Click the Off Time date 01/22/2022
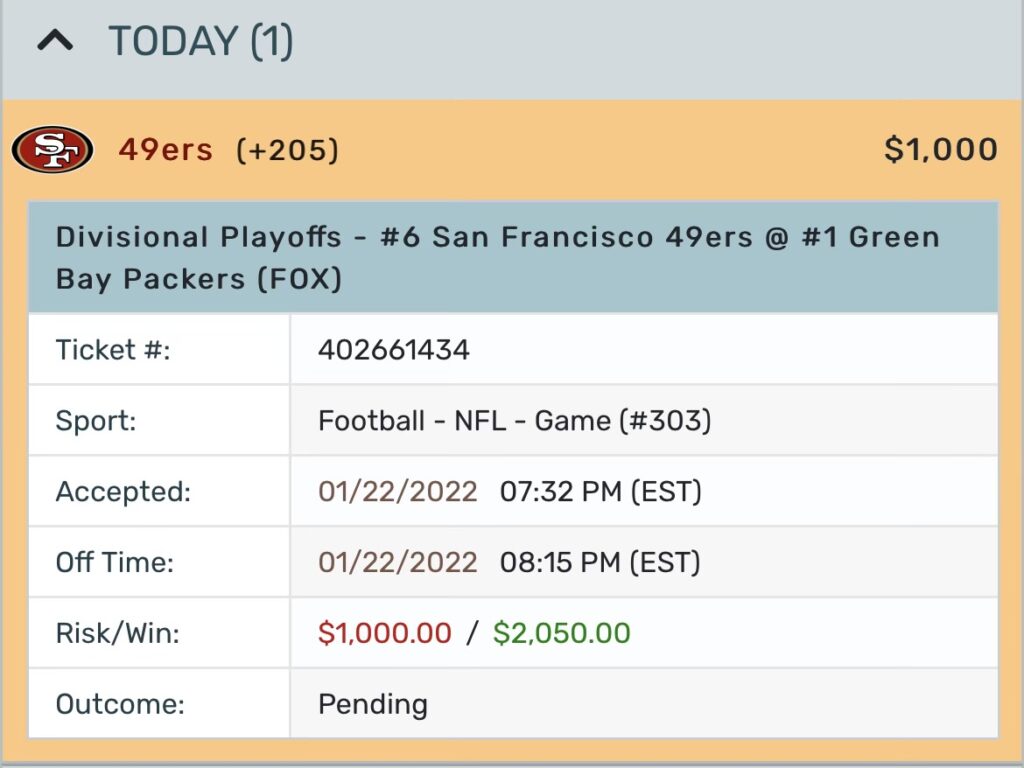The width and height of the screenshot is (1024, 768). point(398,563)
